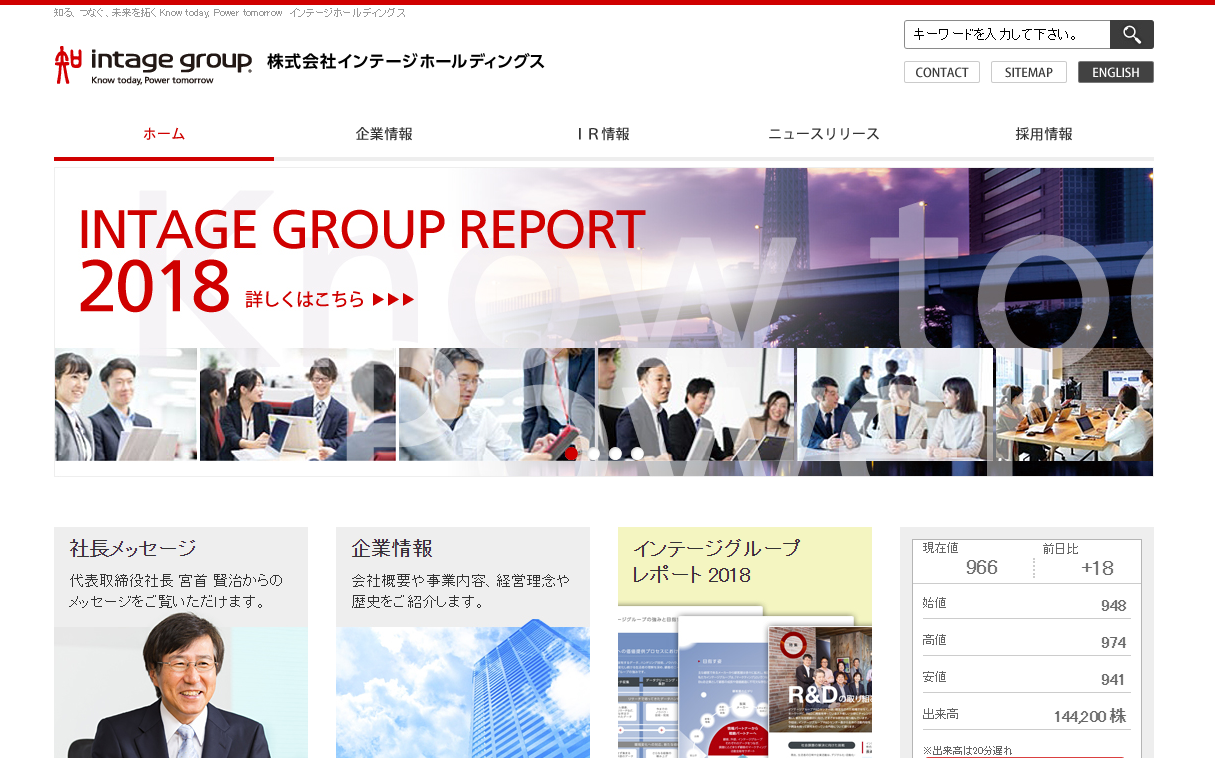Open the SITEMAP page

pos(1028,72)
